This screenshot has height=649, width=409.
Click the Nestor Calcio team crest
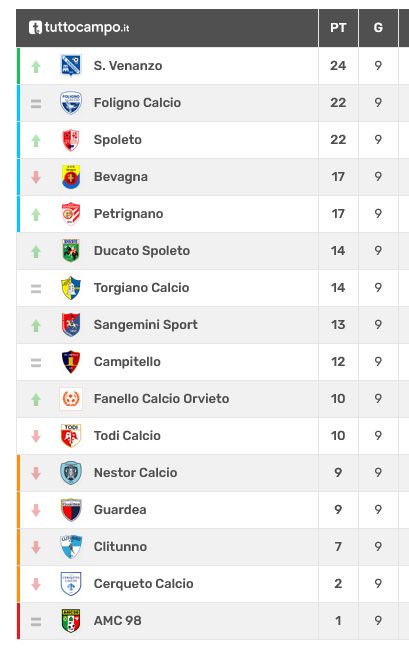[x=71, y=473]
